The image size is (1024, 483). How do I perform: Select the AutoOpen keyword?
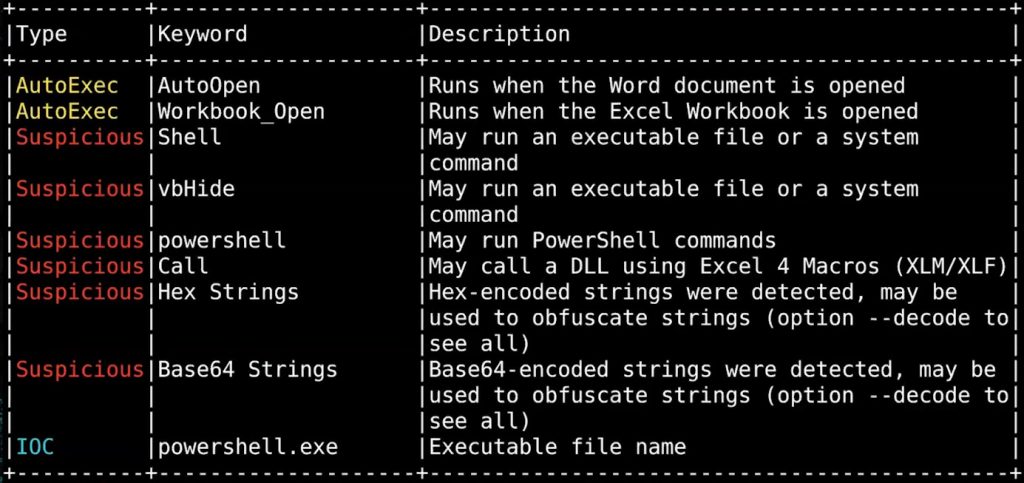pyautogui.click(x=209, y=86)
